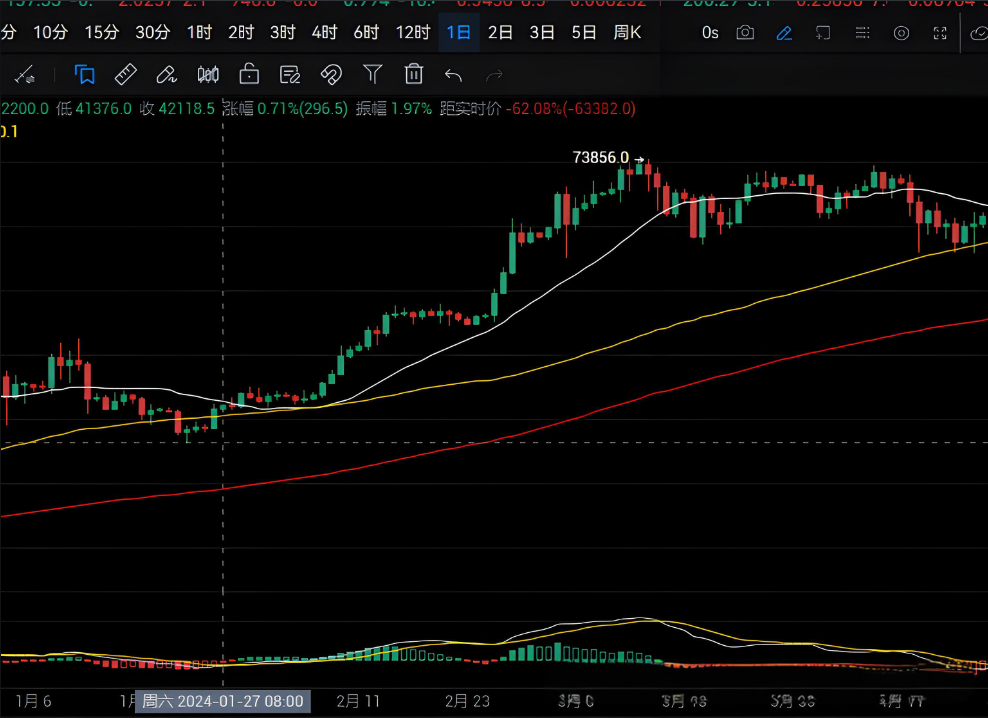Switch to the 1时 timeframe
This screenshot has height=718, width=988.
pos(199,33)
